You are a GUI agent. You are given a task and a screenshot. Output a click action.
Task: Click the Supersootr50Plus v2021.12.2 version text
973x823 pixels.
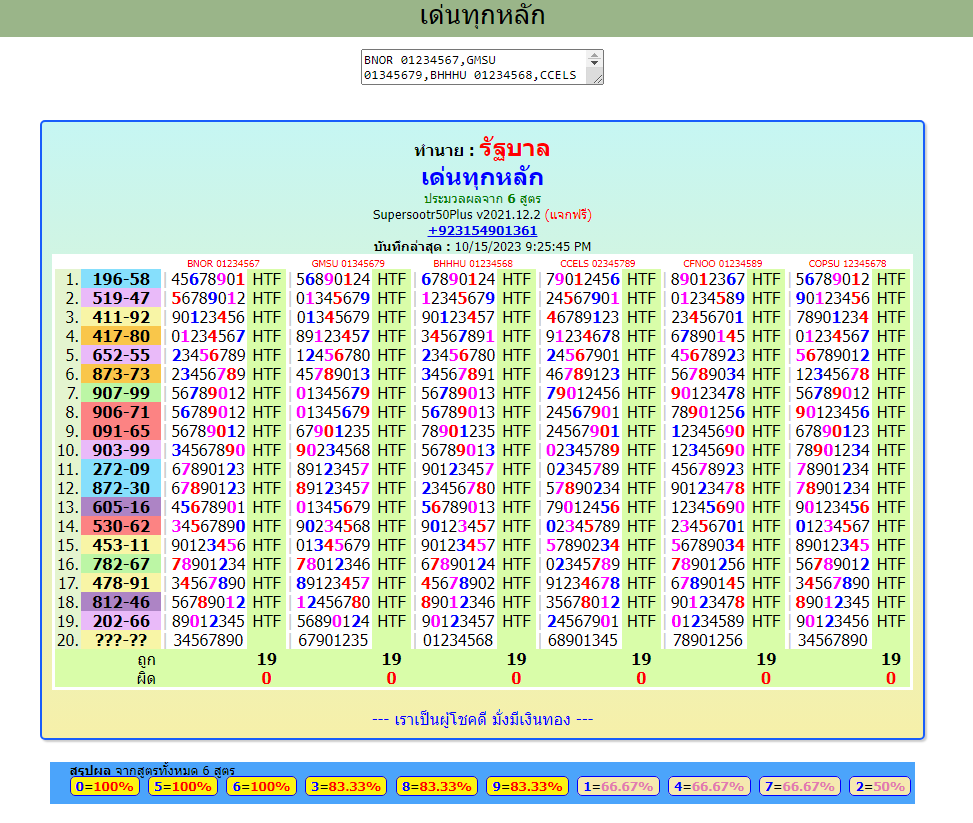point(457,215)
